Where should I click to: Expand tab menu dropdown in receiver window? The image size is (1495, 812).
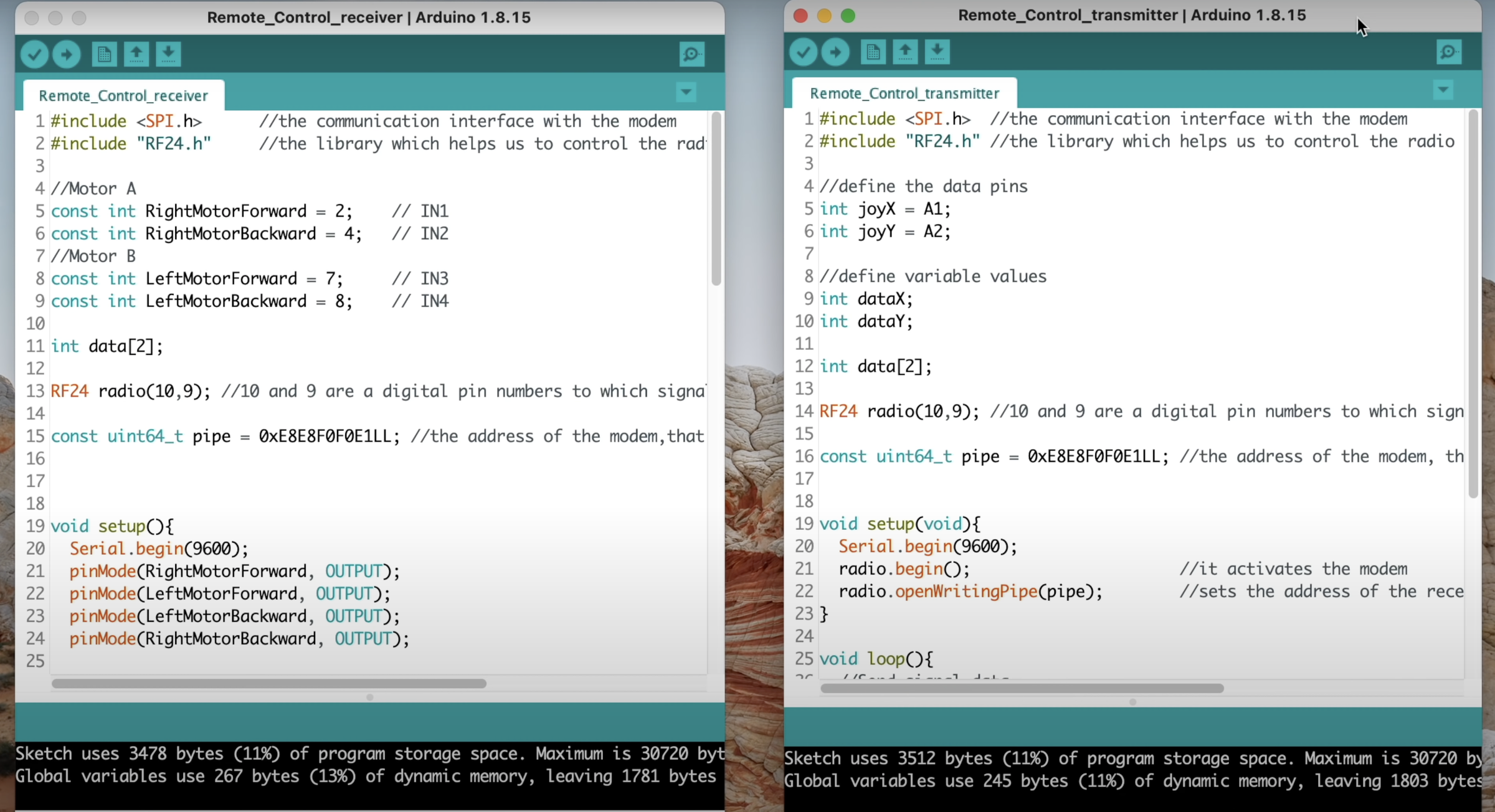(686, 93)
